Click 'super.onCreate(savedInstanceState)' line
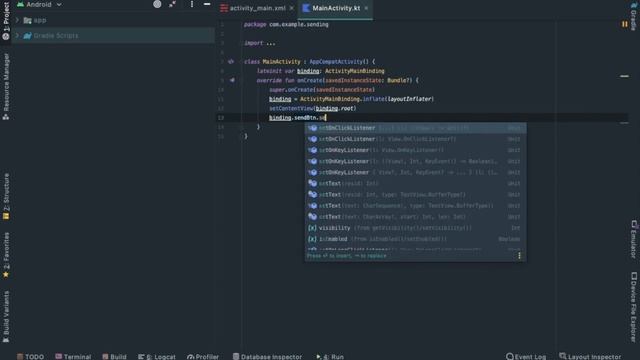640x360 pixels. coord(322,90)
